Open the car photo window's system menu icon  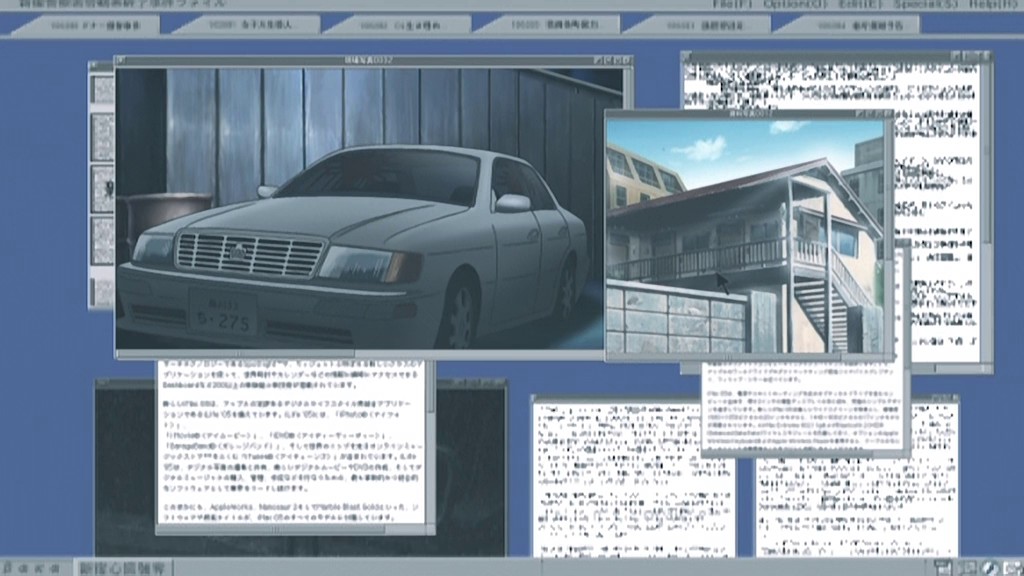coord(121,60)
